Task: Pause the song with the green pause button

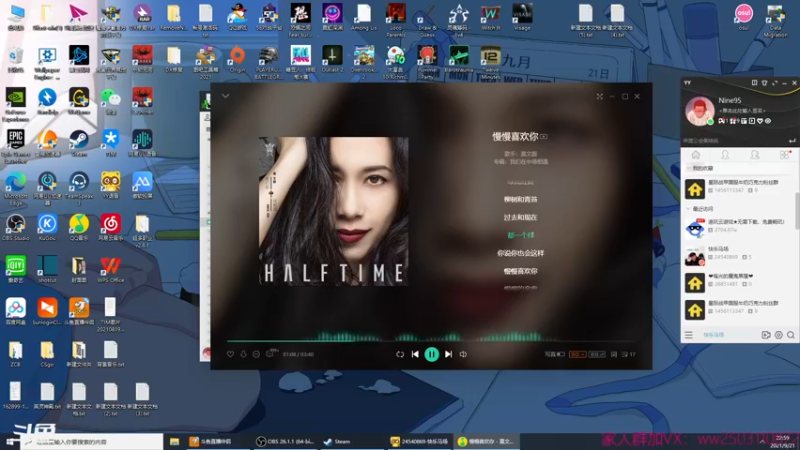Action: 431,354
